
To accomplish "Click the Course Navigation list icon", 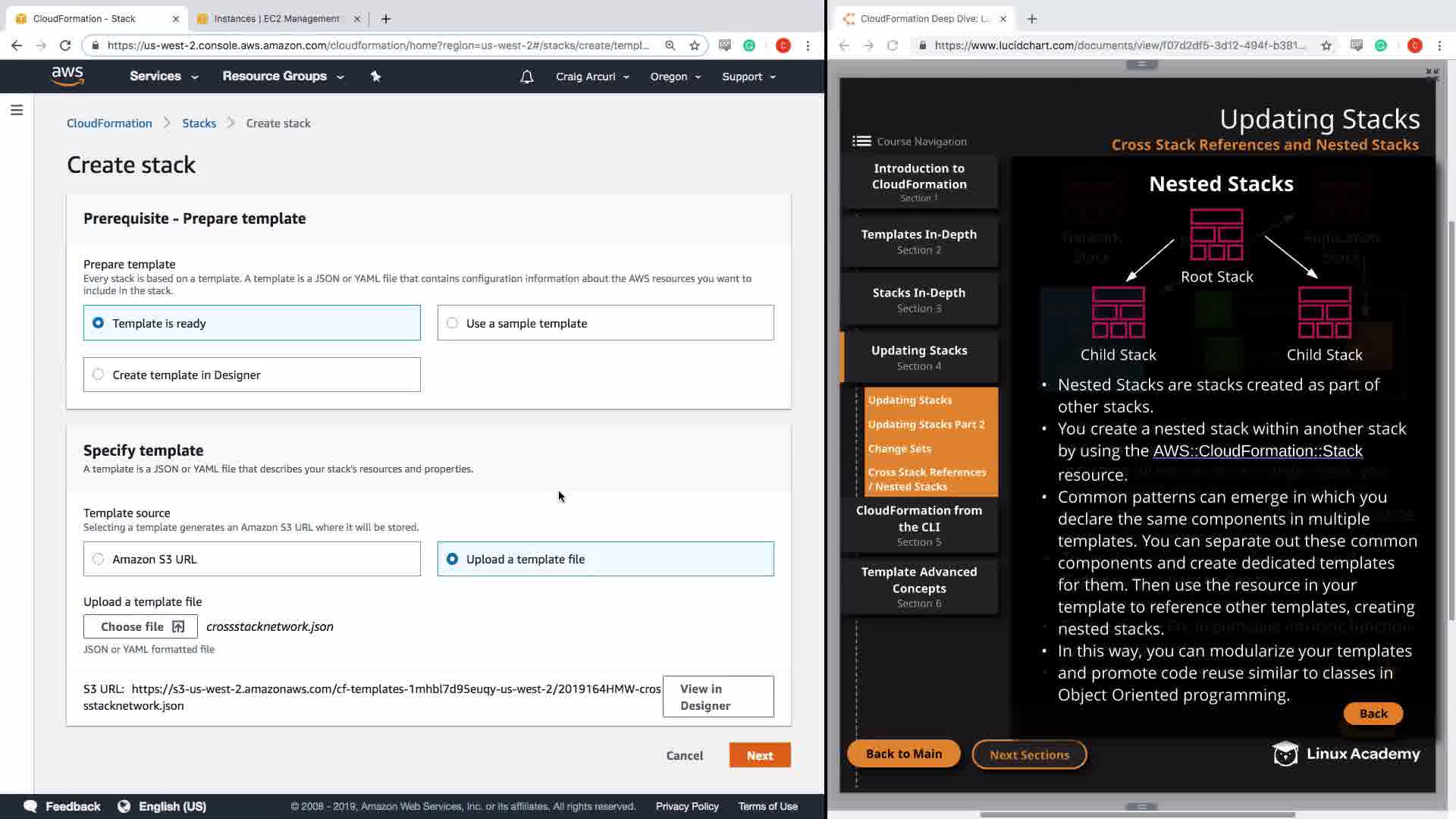I will (861, 141).
